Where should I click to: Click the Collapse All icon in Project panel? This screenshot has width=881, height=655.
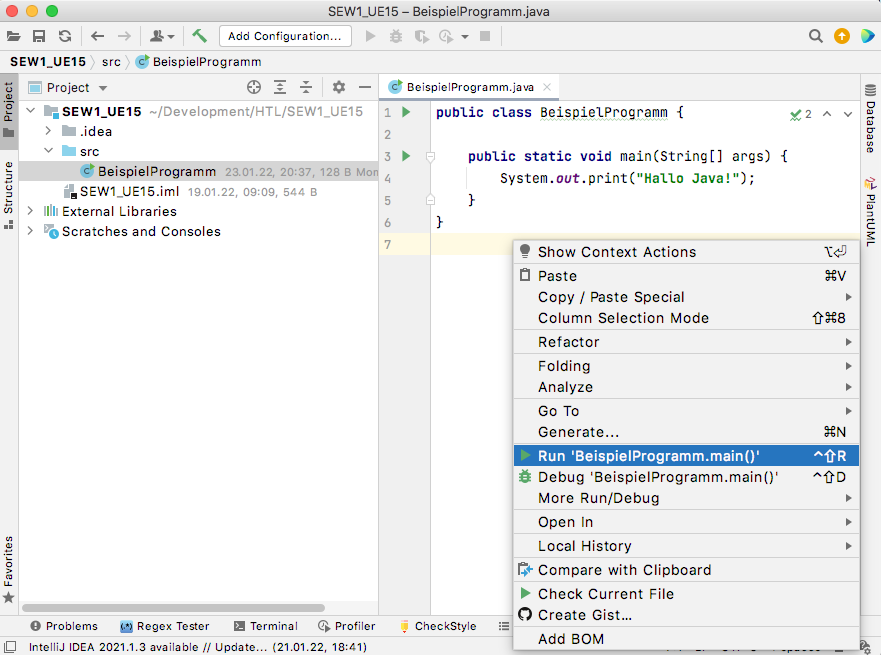pos(306,87)
